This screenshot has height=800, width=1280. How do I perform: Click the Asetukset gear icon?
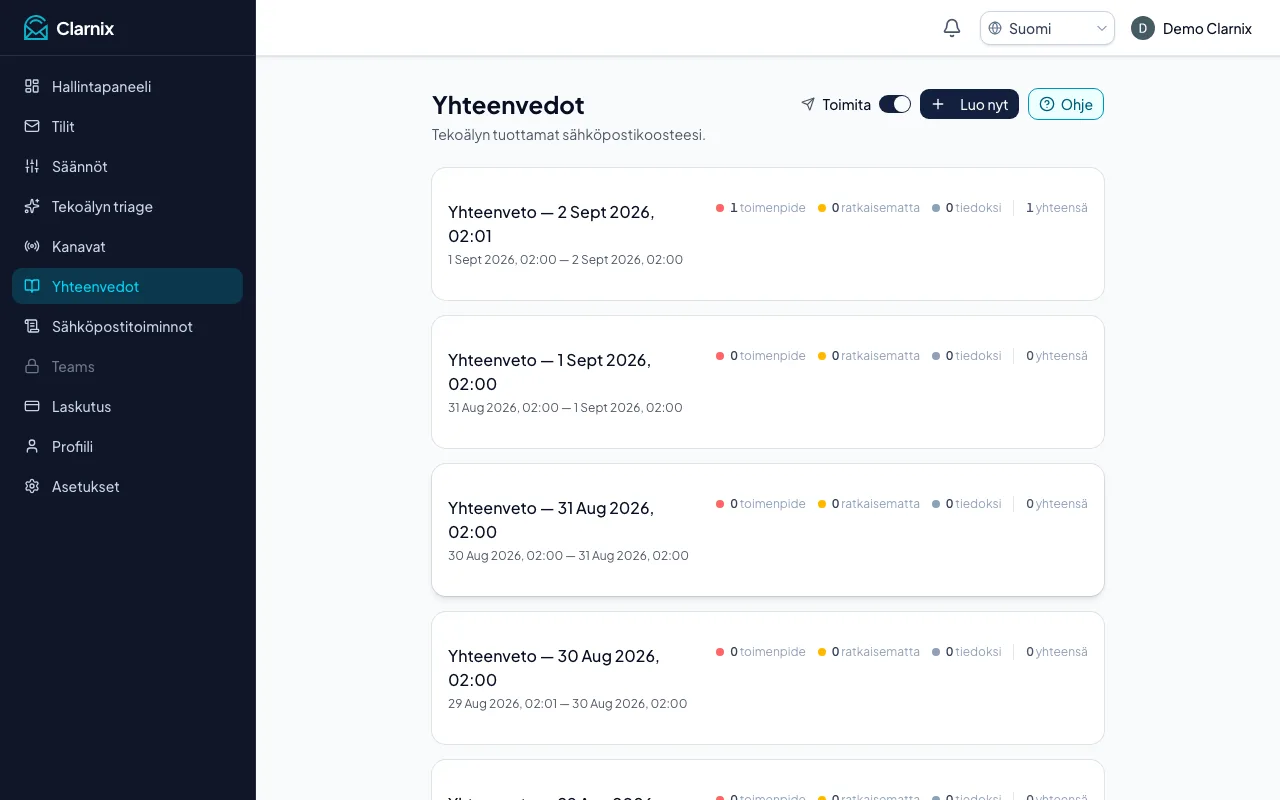[x=32, y=486]
